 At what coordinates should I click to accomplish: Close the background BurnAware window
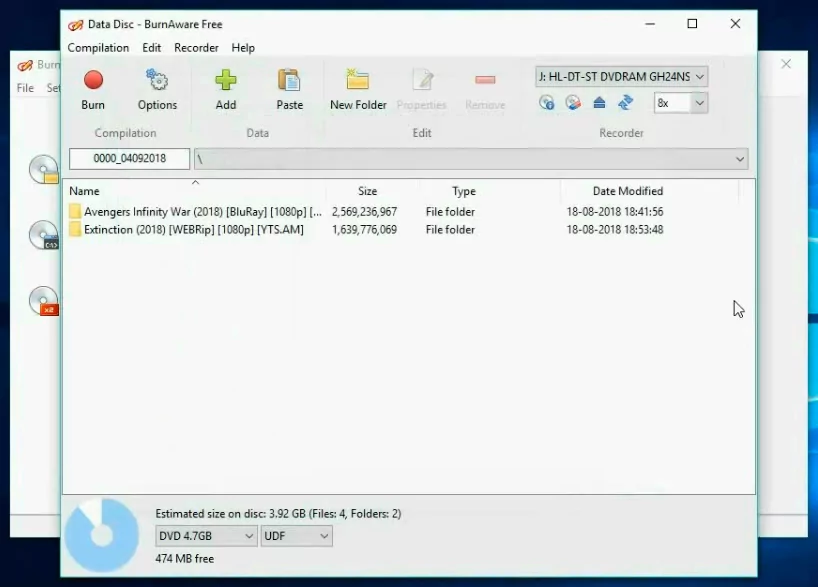(x=786, y=64)
